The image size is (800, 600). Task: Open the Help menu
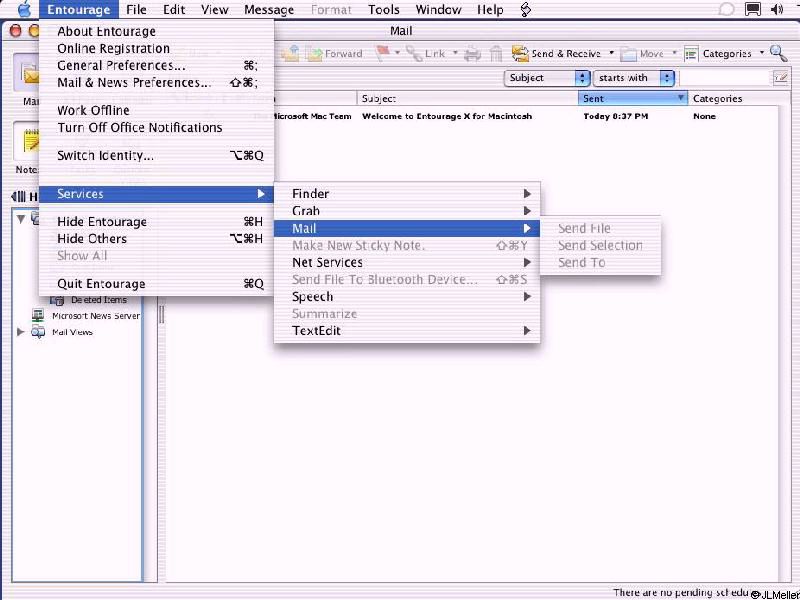pos(490,10)
